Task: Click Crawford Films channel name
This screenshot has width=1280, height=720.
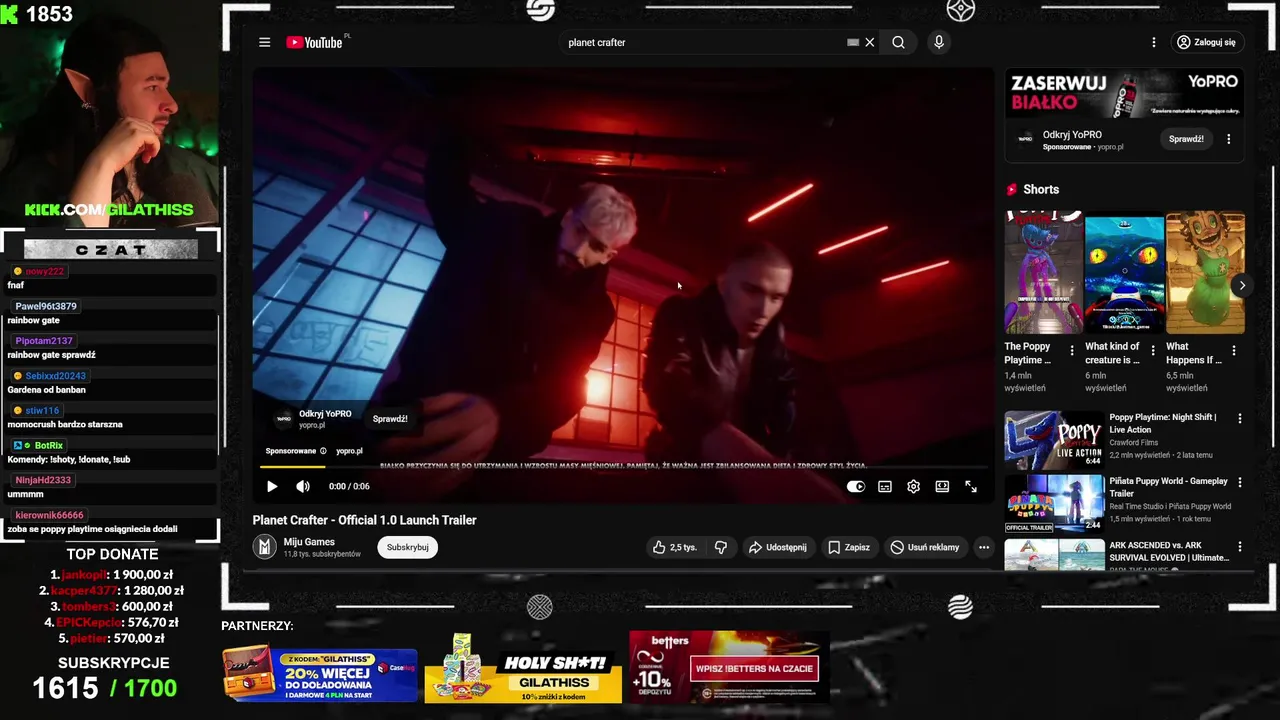Action: [x=1134, y=442]
